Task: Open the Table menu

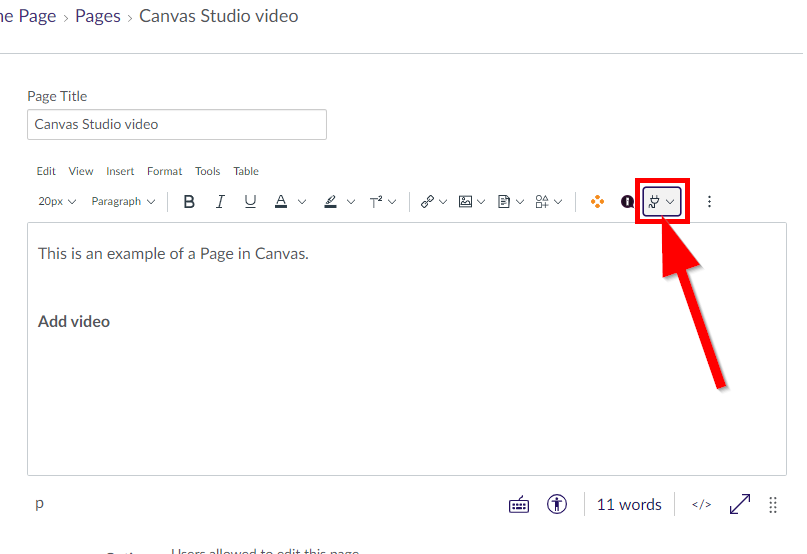Action: tap(245, 171)
